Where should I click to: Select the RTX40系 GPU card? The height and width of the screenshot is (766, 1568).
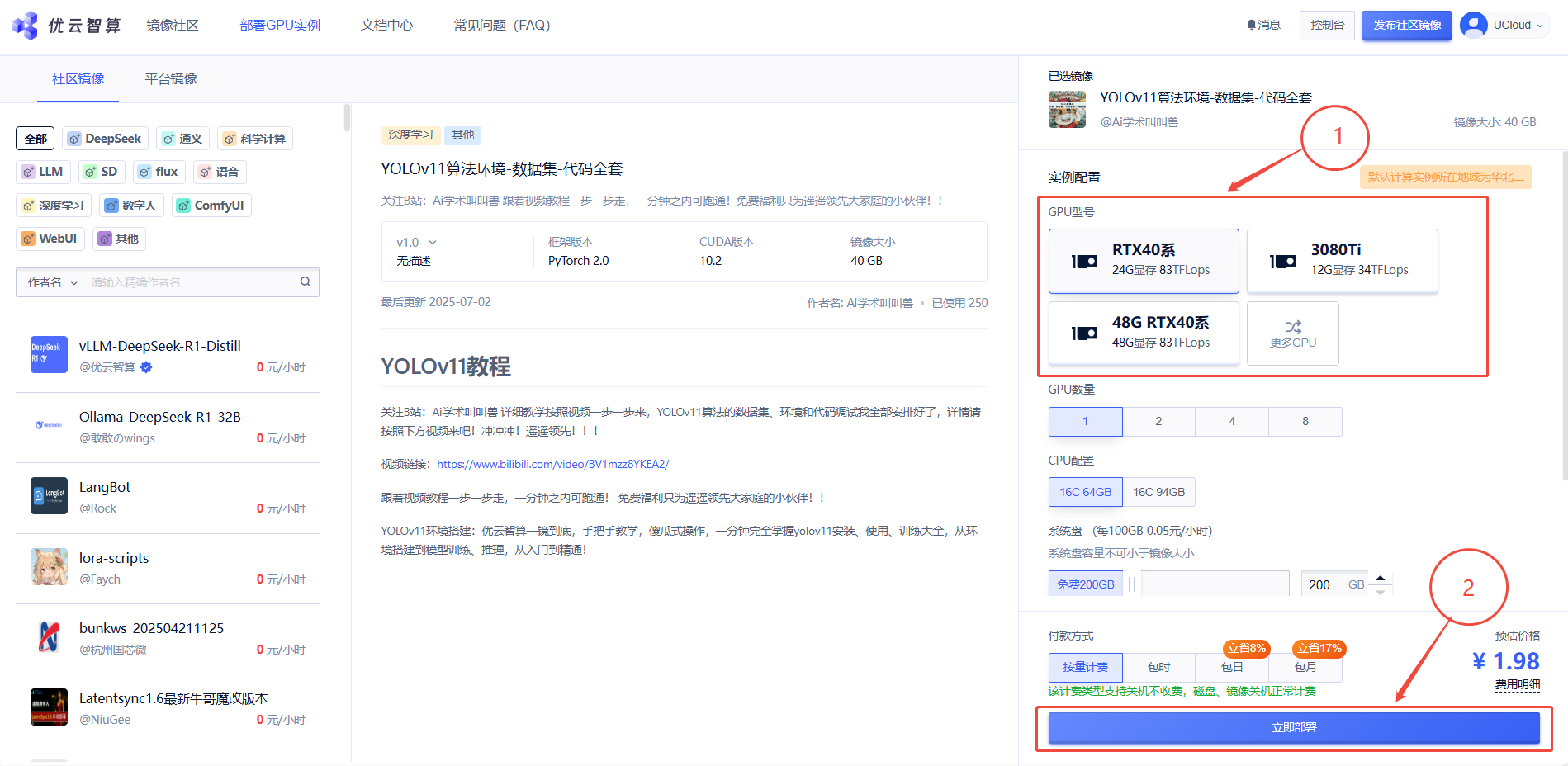click(x=1144, y=261)
